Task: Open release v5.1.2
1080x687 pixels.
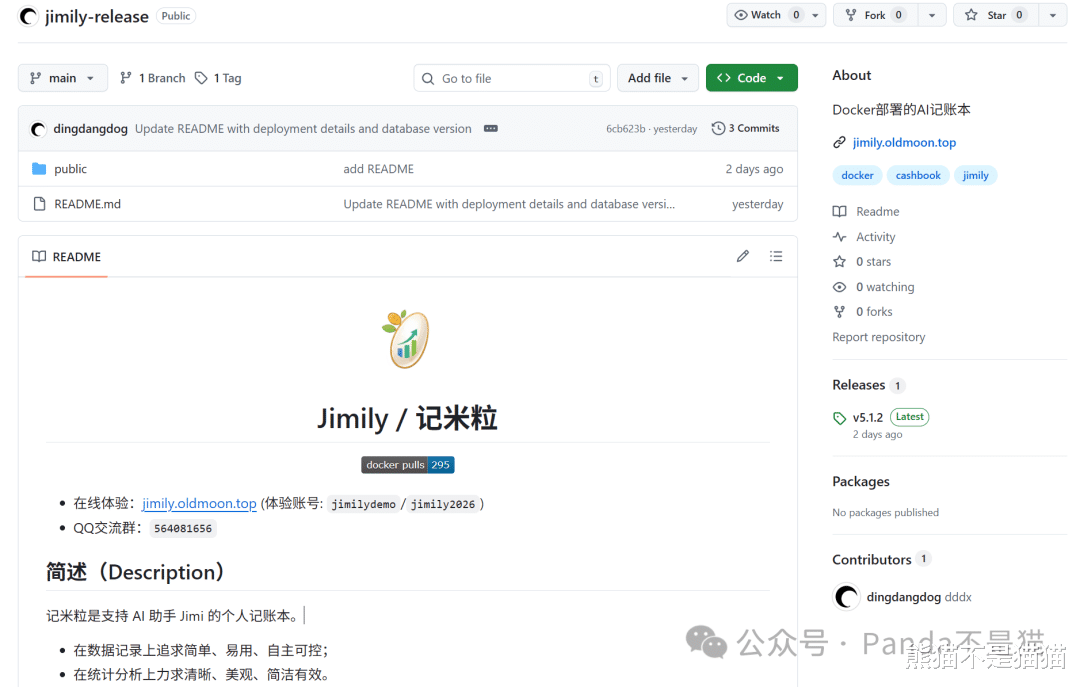Action: [x=867, y=418]
